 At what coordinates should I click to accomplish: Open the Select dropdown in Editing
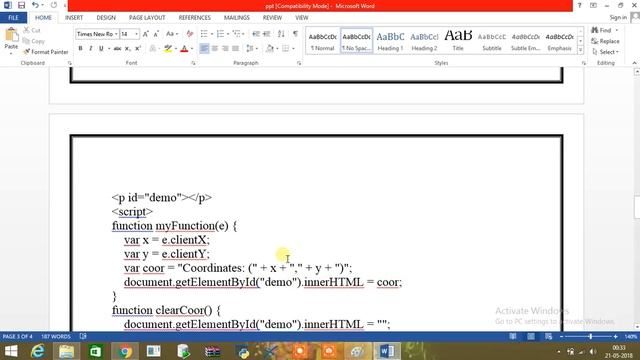click(605, 52)
